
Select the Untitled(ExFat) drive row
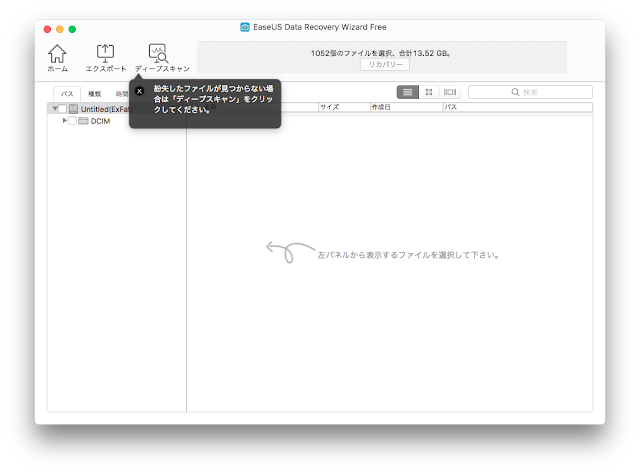click(117, 109)
